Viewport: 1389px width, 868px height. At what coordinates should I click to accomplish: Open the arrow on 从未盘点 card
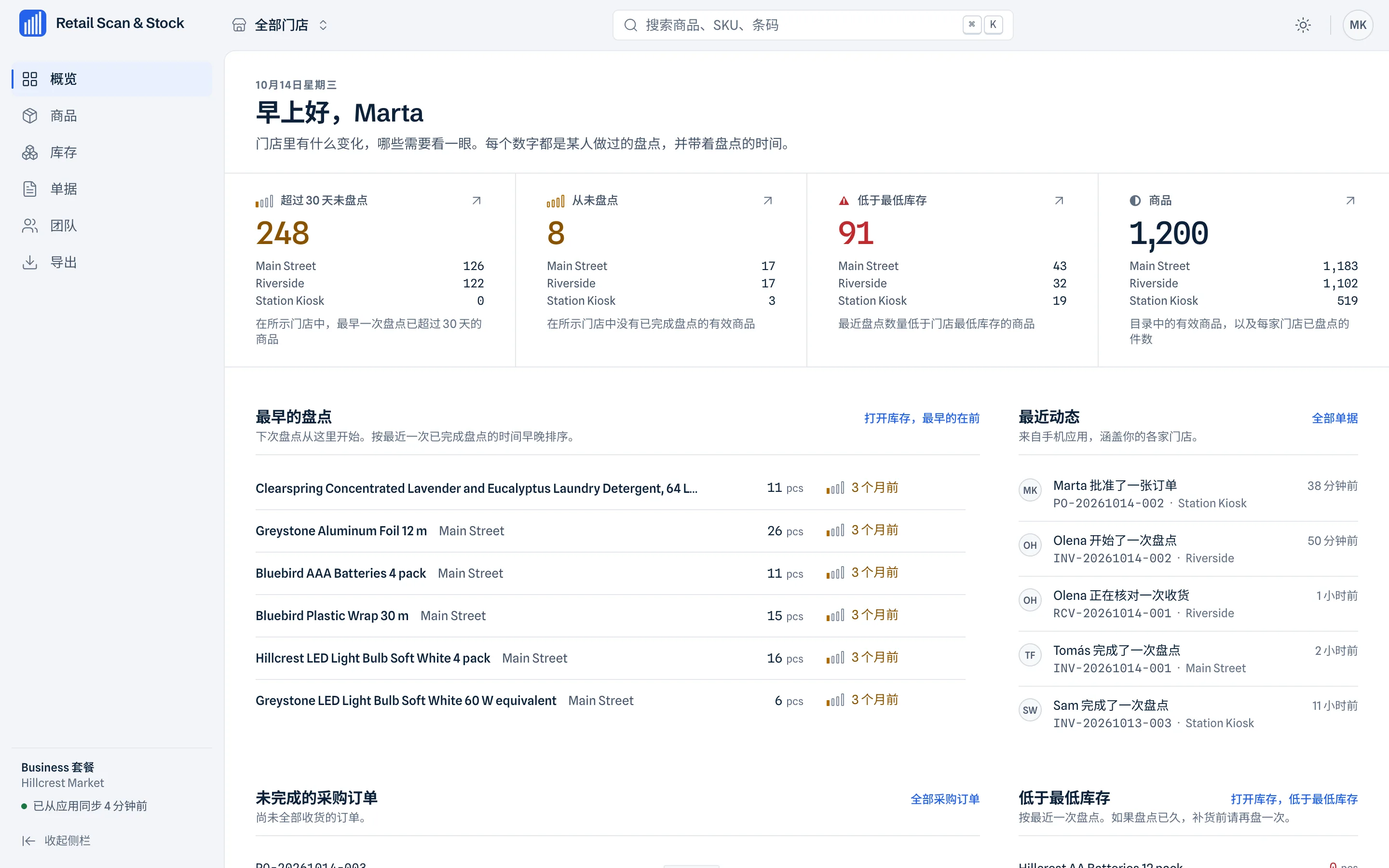[768, 200]
